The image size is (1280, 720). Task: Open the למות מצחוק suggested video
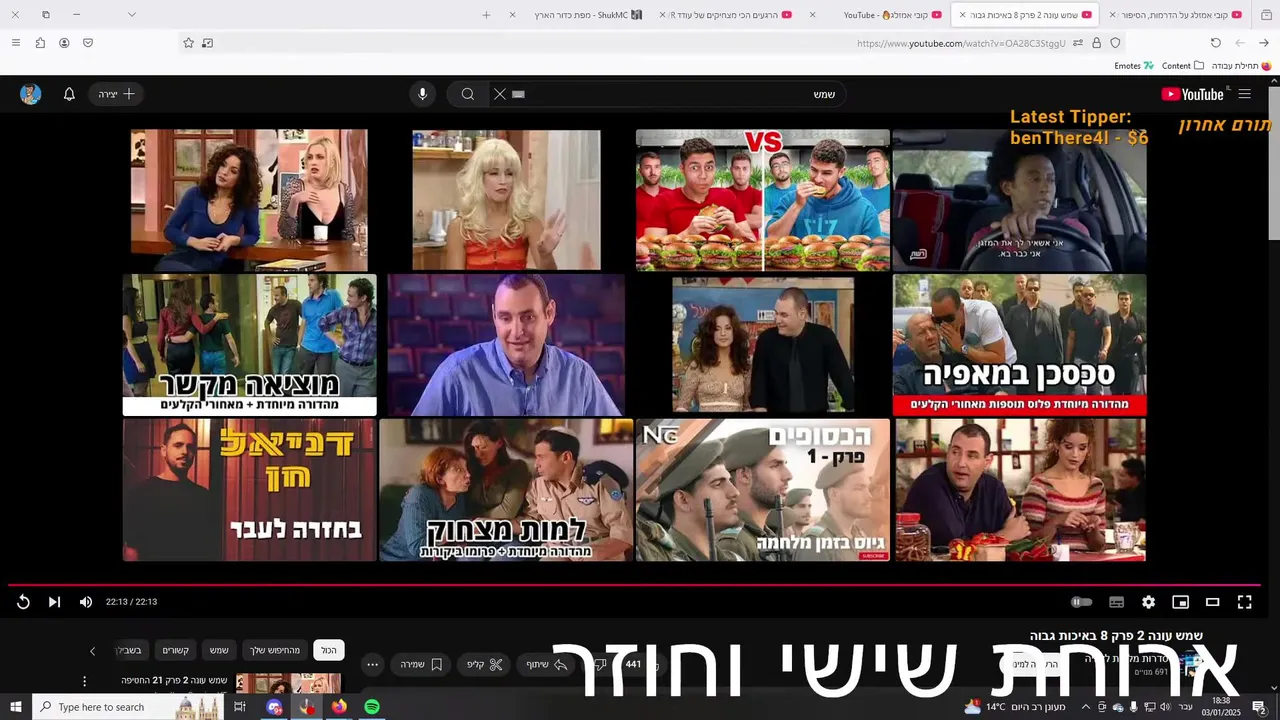pyautogui.click(x=506, y=490)
